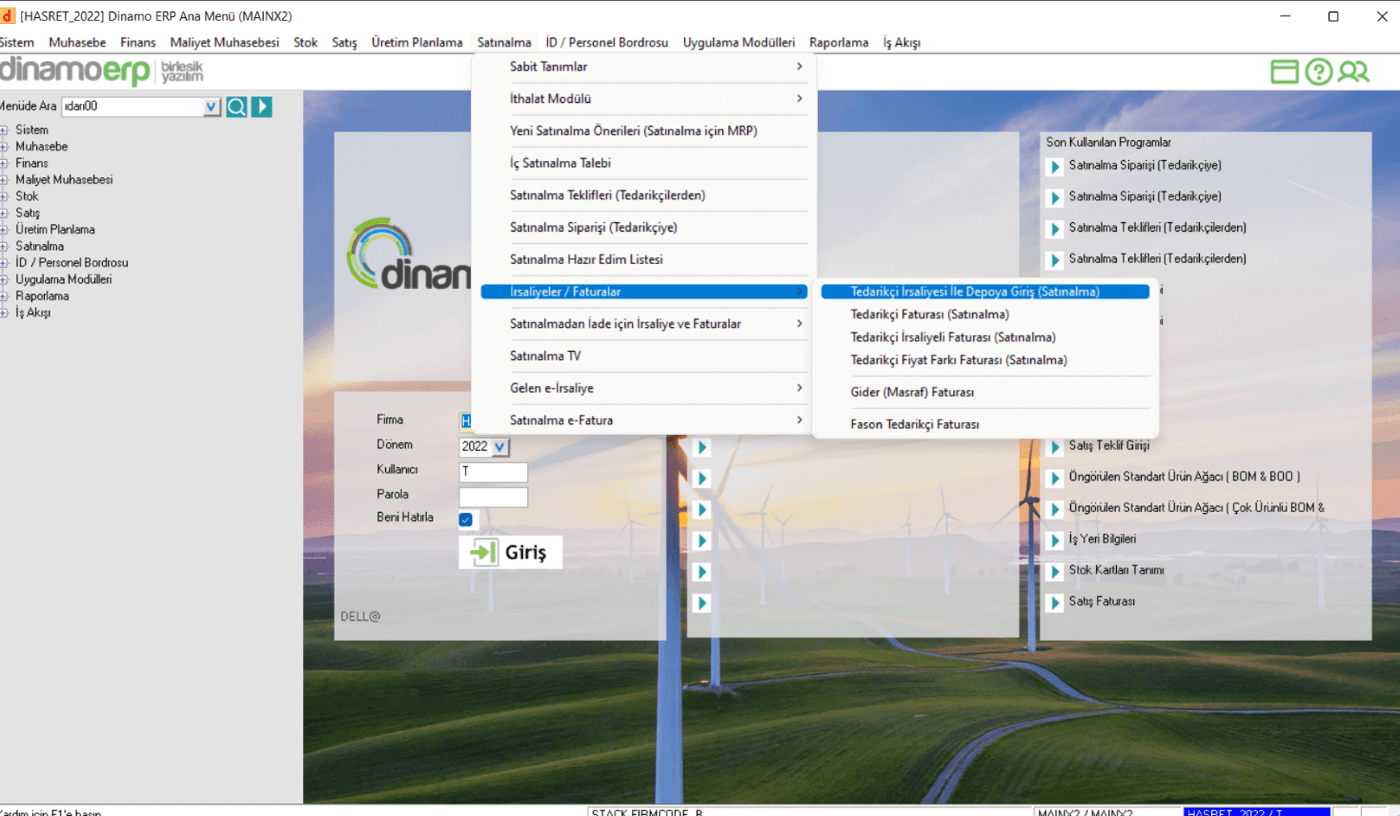
Task: Expand the Satınalma tree node
Action: pyautogui.click(x=5, y=246)
